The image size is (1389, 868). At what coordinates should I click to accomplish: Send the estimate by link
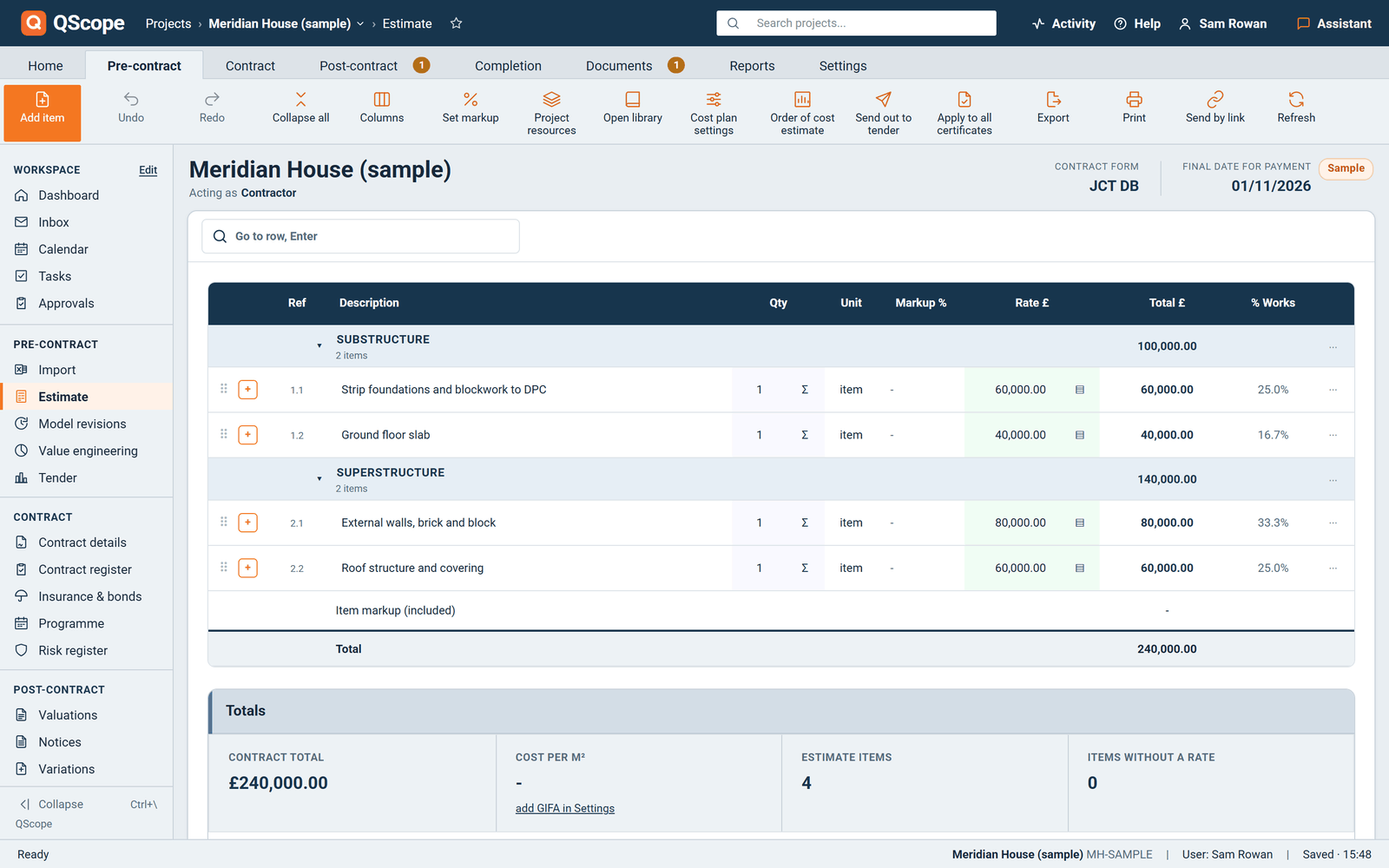1215,108
